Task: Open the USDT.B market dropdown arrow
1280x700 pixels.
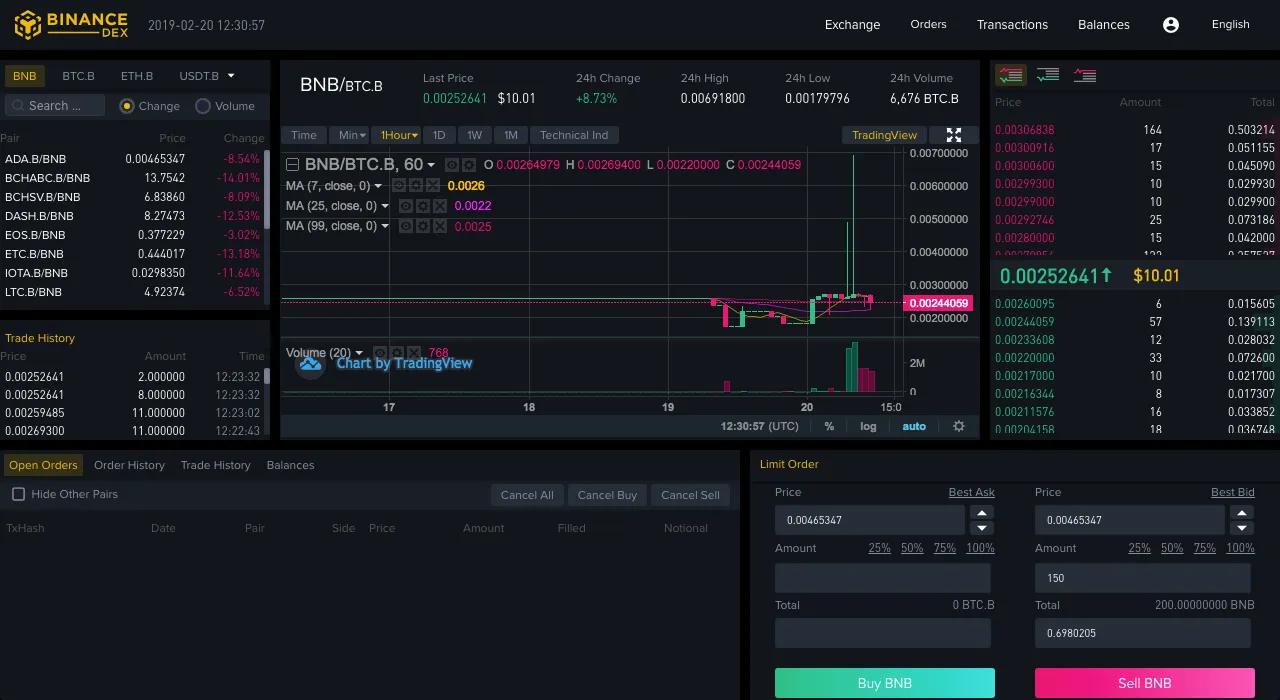Action: (x=231, y=76)
